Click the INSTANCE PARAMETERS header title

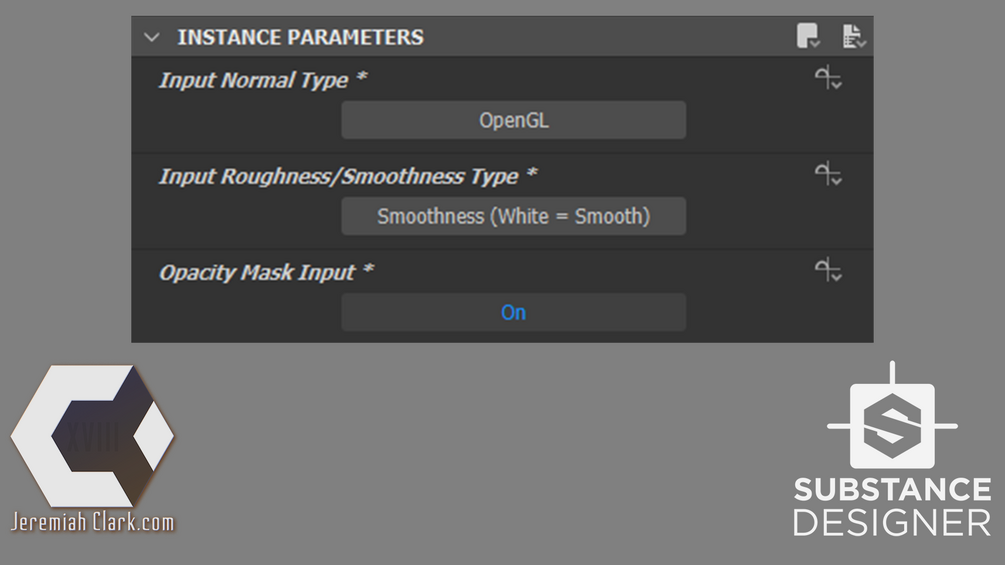click(300, 38)
